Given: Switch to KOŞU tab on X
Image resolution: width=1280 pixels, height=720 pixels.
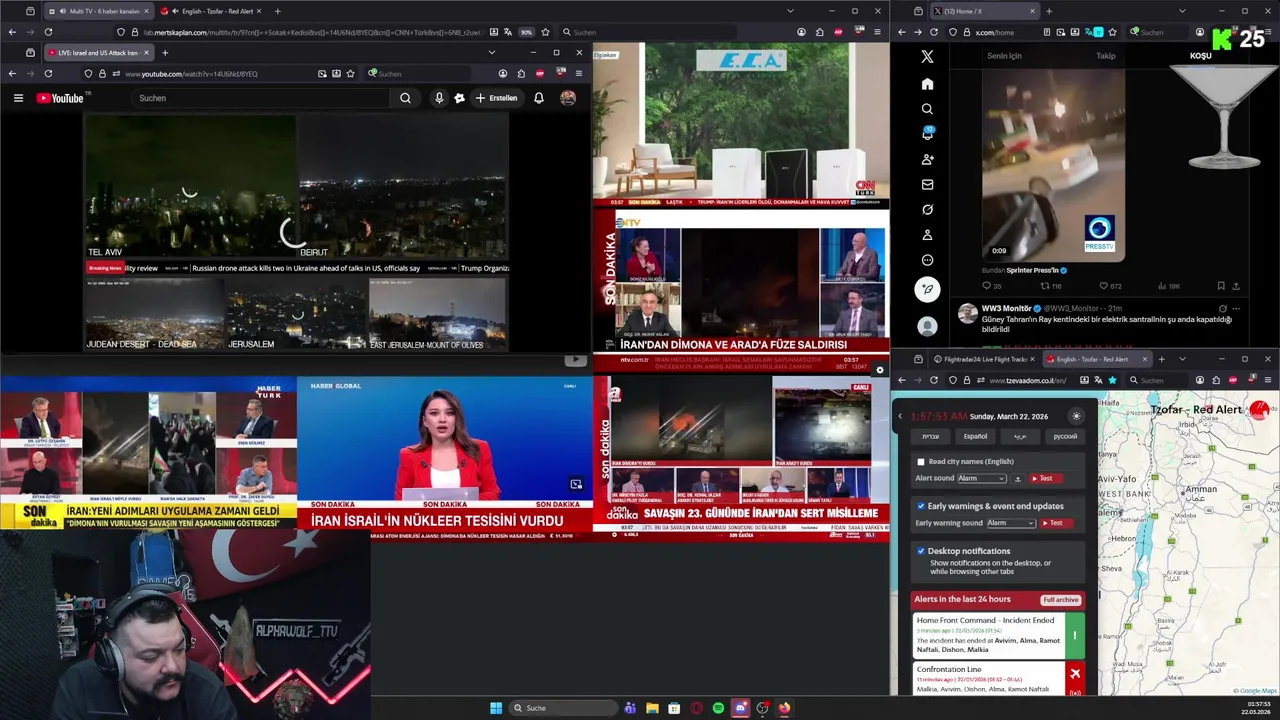Looking at the screenshot, I should pyautogui.click(x=1200, y=56).
